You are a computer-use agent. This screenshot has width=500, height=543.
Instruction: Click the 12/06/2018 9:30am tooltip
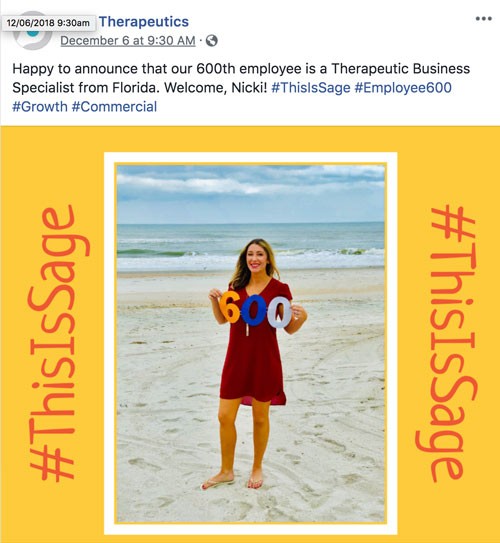coord(48,23)
